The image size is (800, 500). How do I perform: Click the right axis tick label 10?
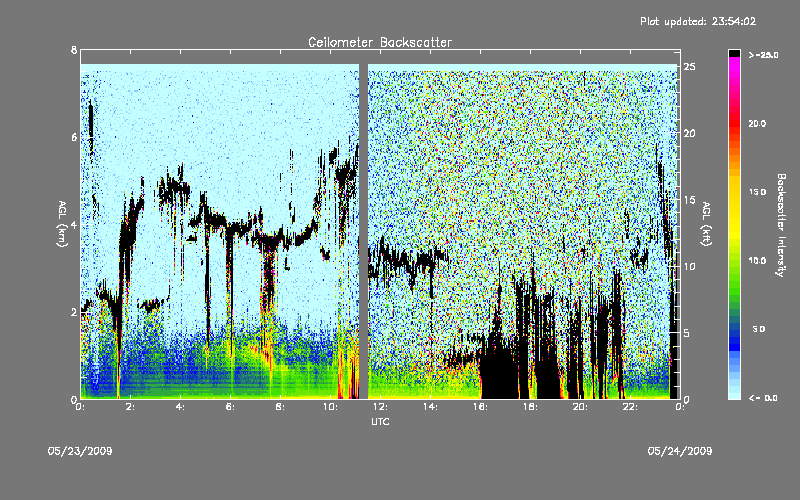click(689, 266)
